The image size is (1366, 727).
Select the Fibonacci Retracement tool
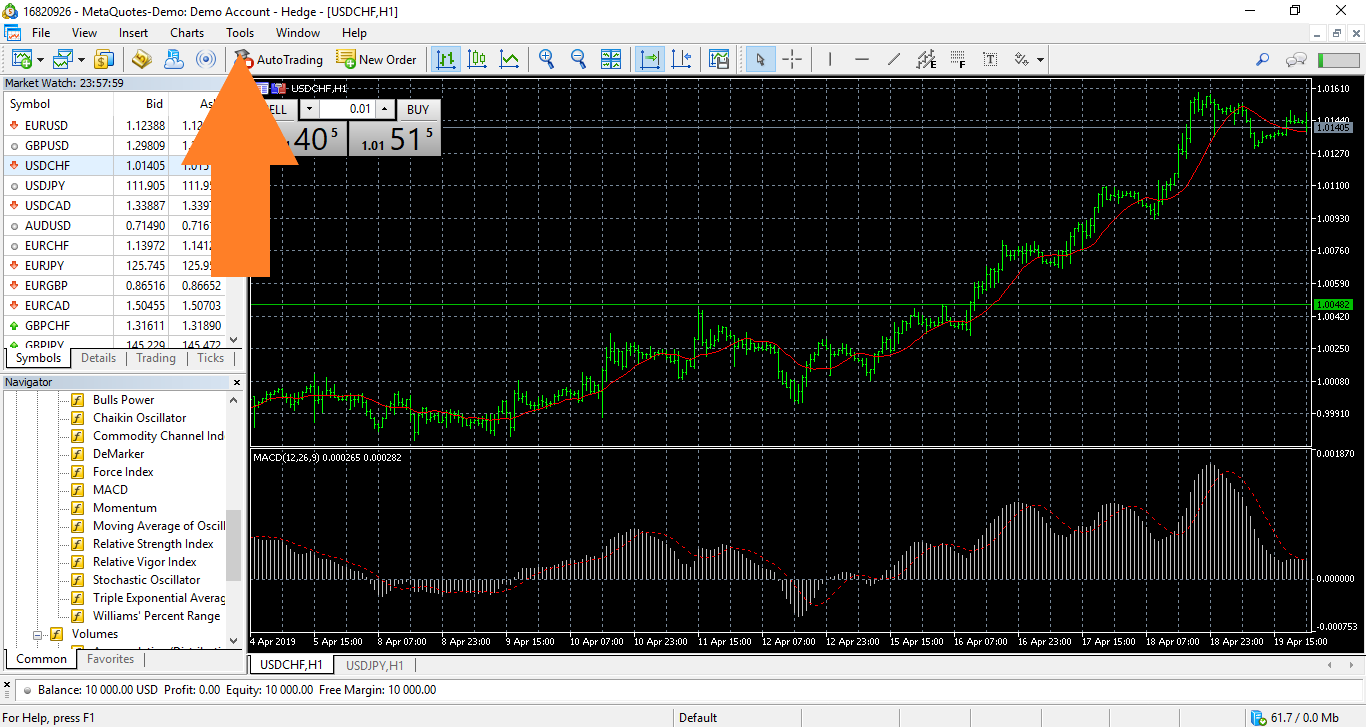click(958, 59)
